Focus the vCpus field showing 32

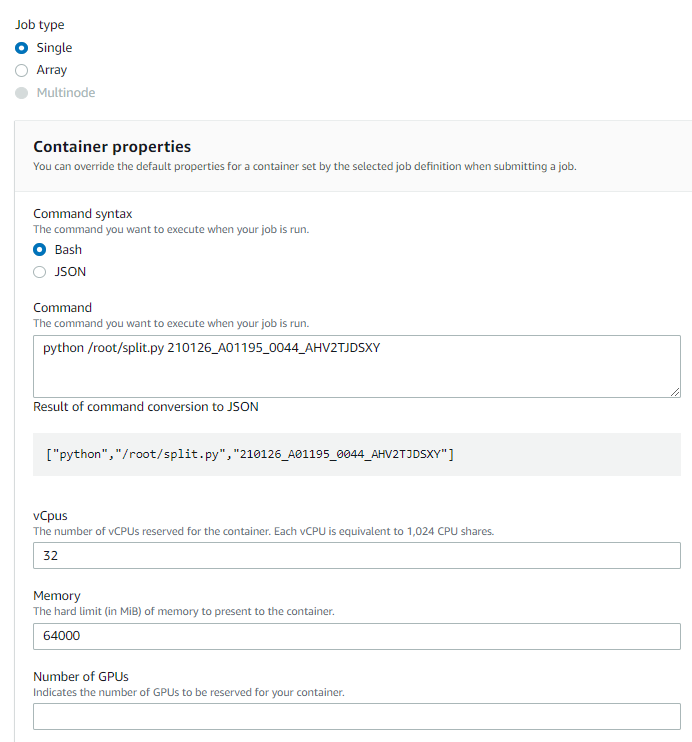point(357,556)
